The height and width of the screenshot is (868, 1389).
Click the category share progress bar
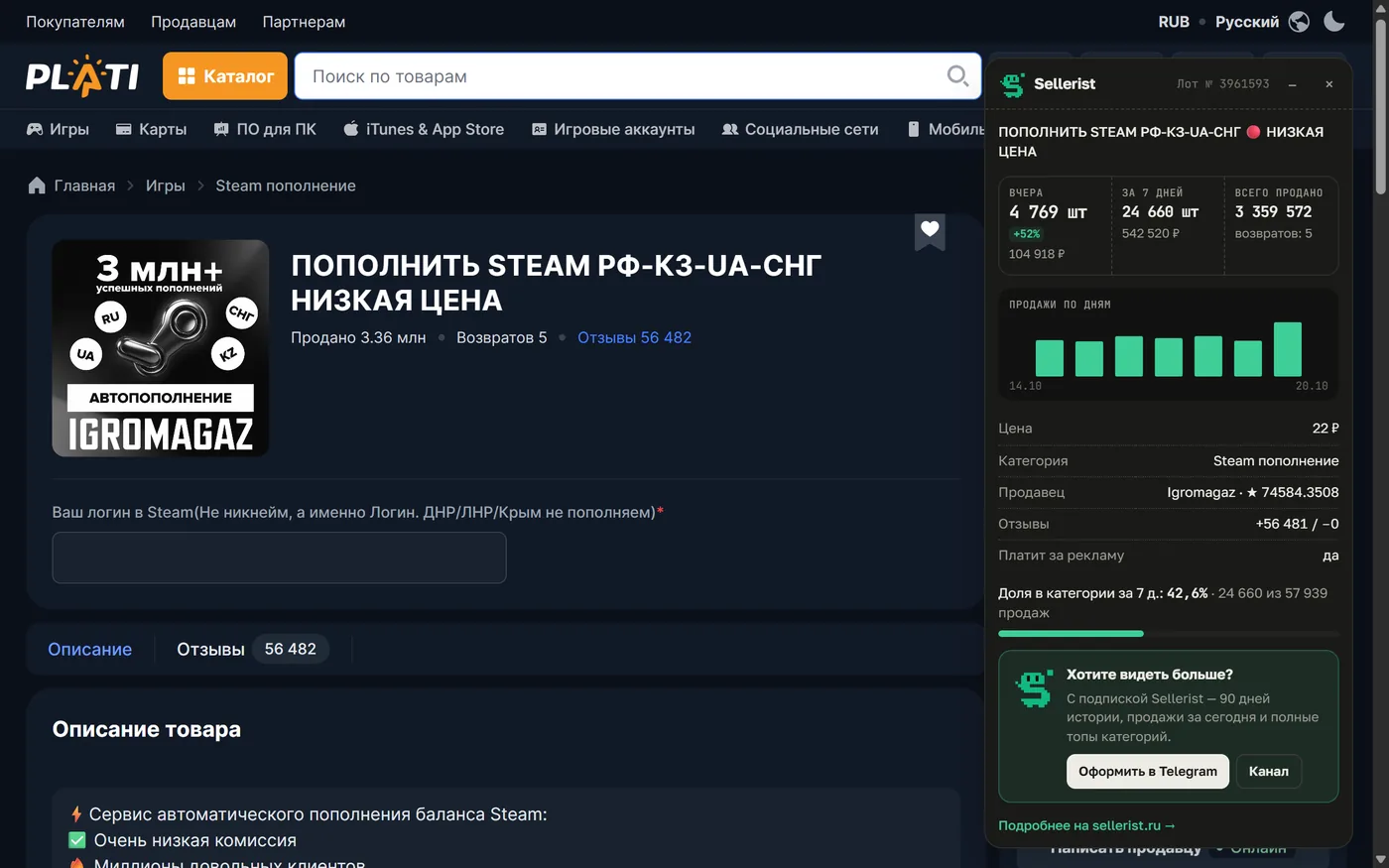point(1168,633)
